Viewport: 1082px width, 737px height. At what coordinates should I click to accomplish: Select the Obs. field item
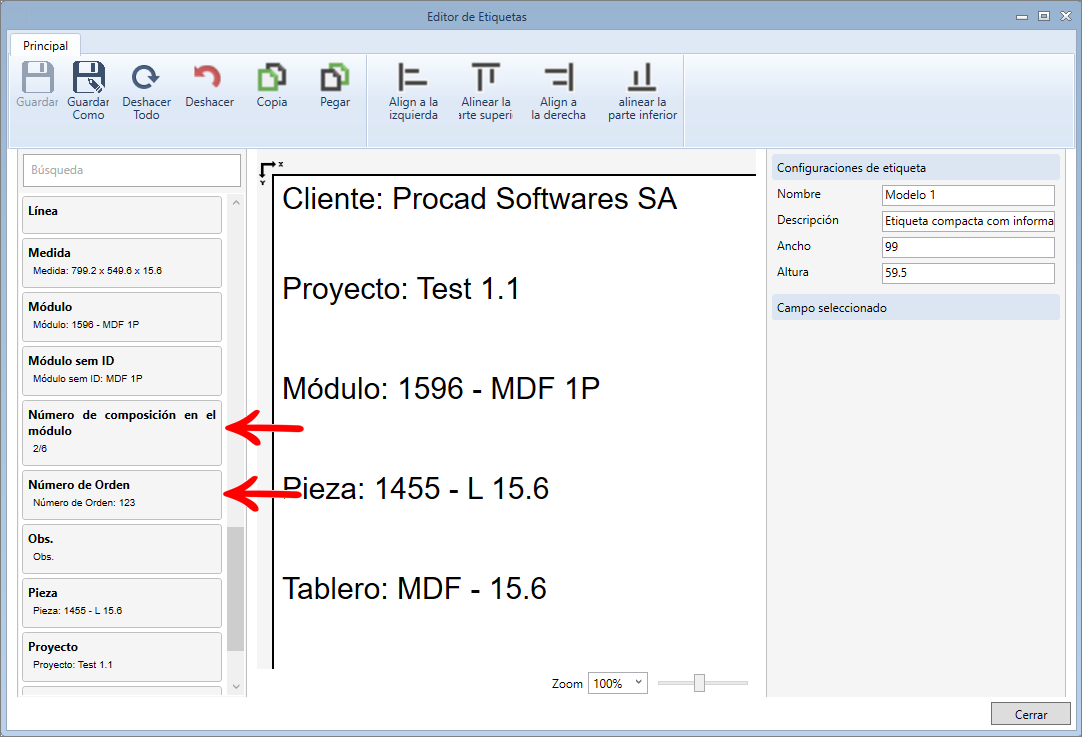[x=122, y=549]
